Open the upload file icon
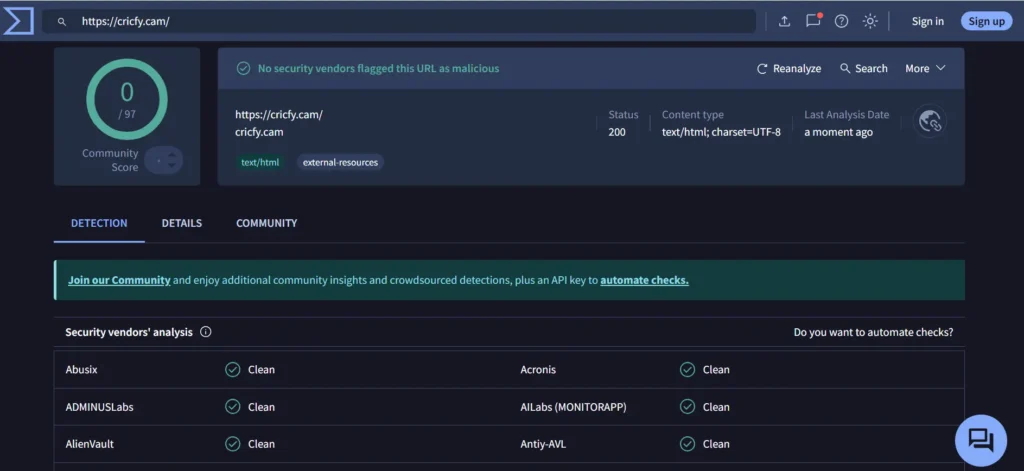This screenshot has width=1024, height=471. (784, 22)
